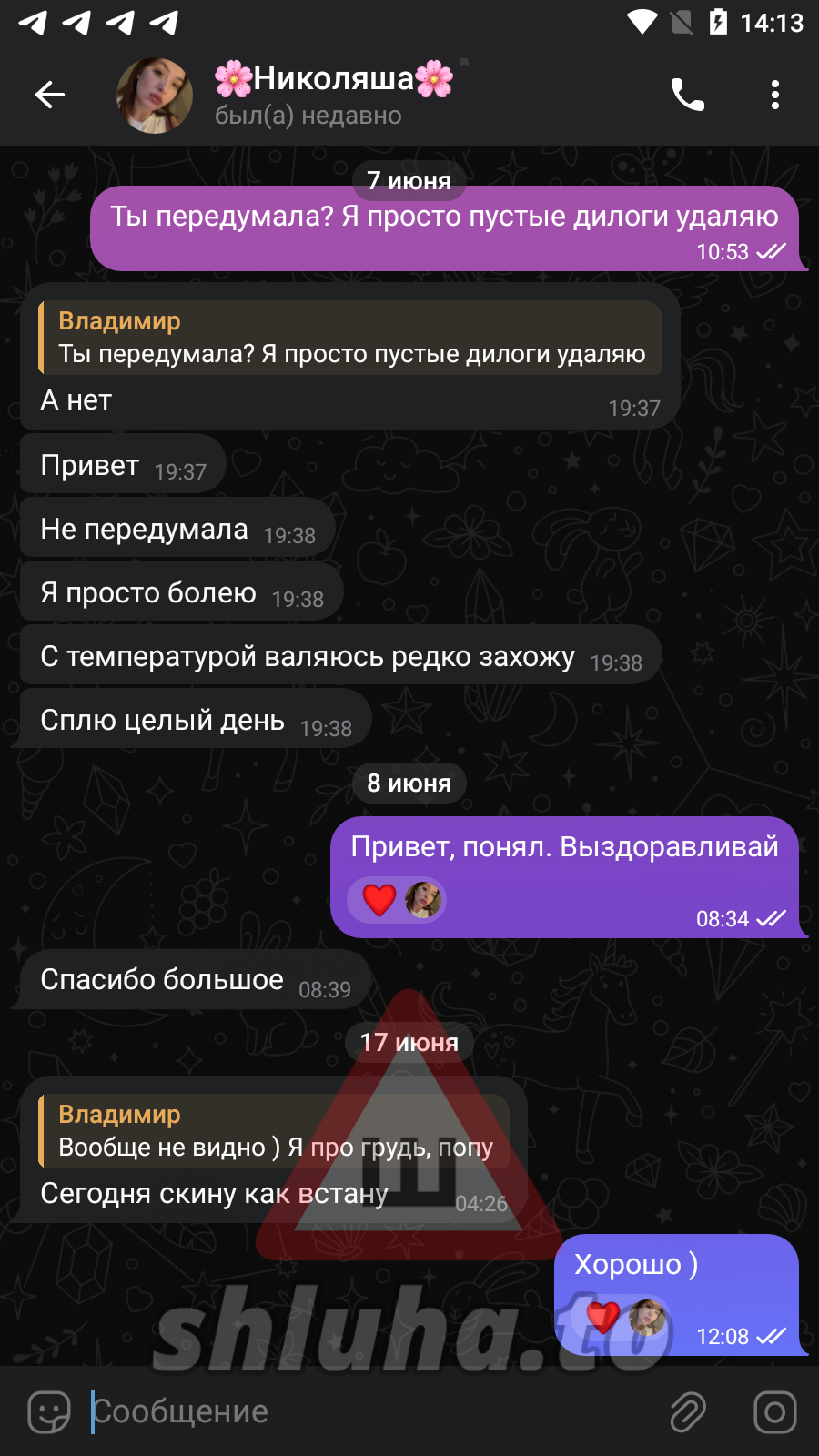Tap the 8 июня date badge
Image resolution: width=819 pixels, height=1456 pixels.
409,783
